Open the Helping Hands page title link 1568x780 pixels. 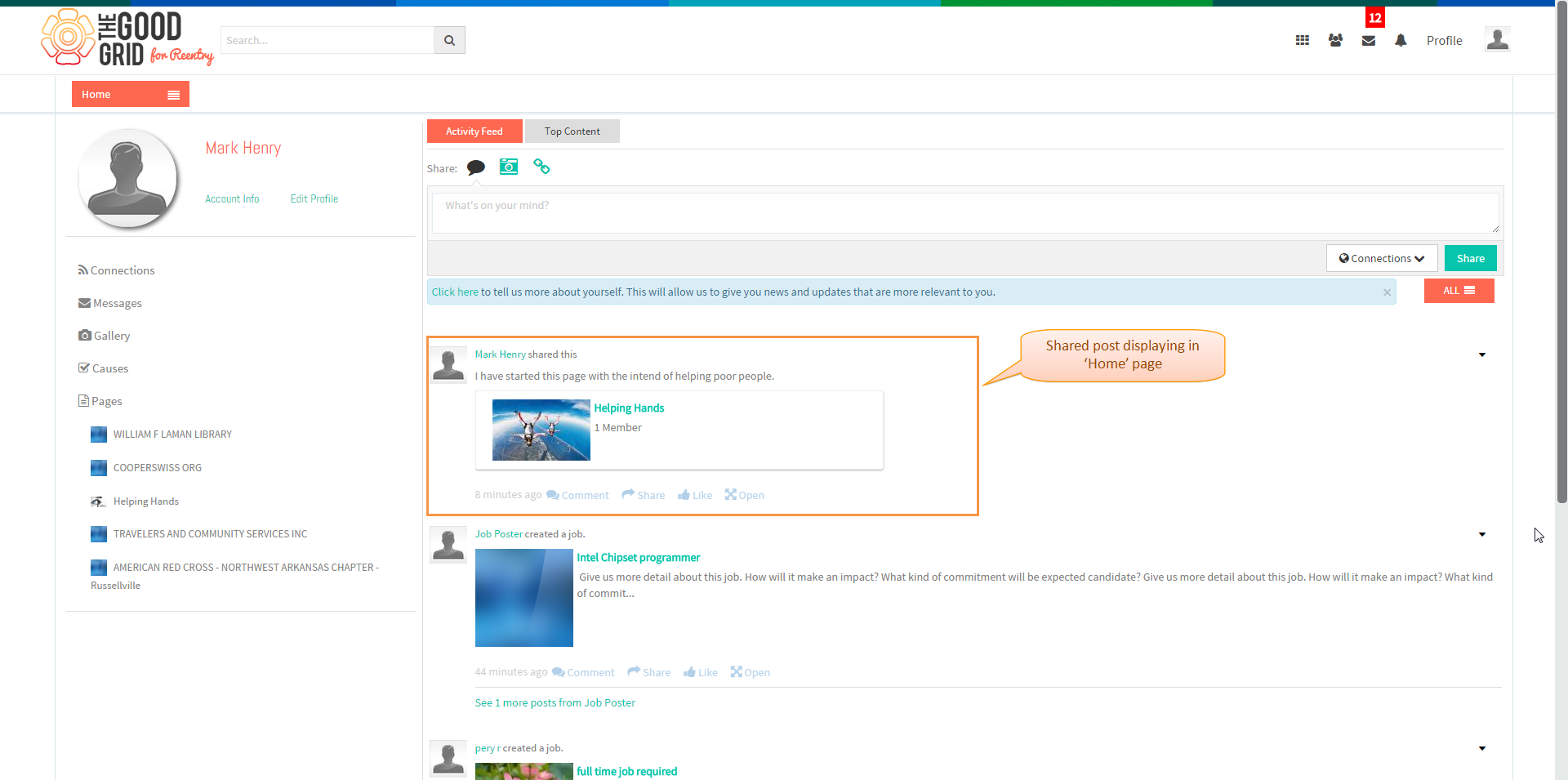pos(629,408)
